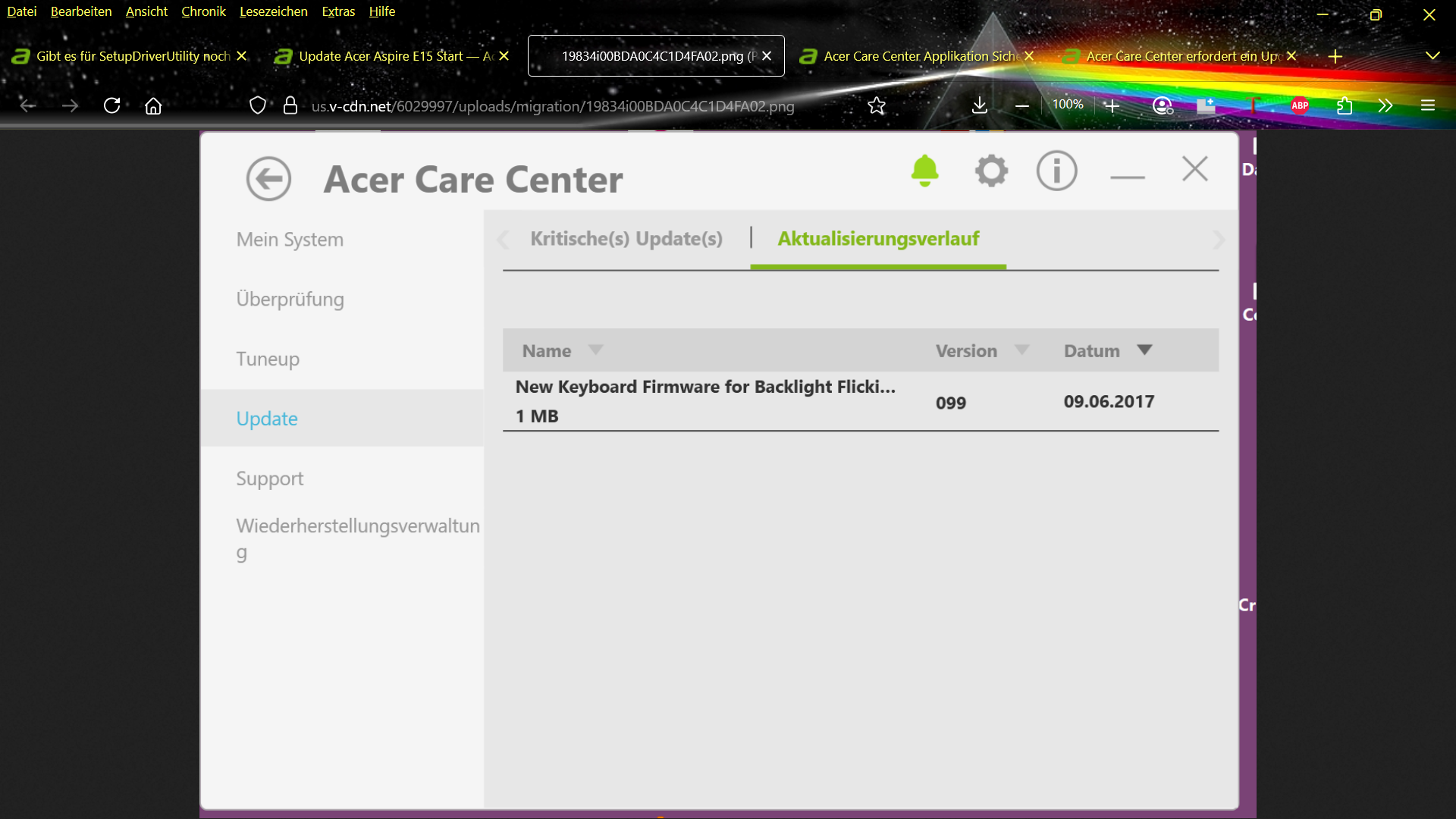Screen dimensions: 1456x819
Task: Open the Bearbeiten menu
Action: click(x=81, y=11)
